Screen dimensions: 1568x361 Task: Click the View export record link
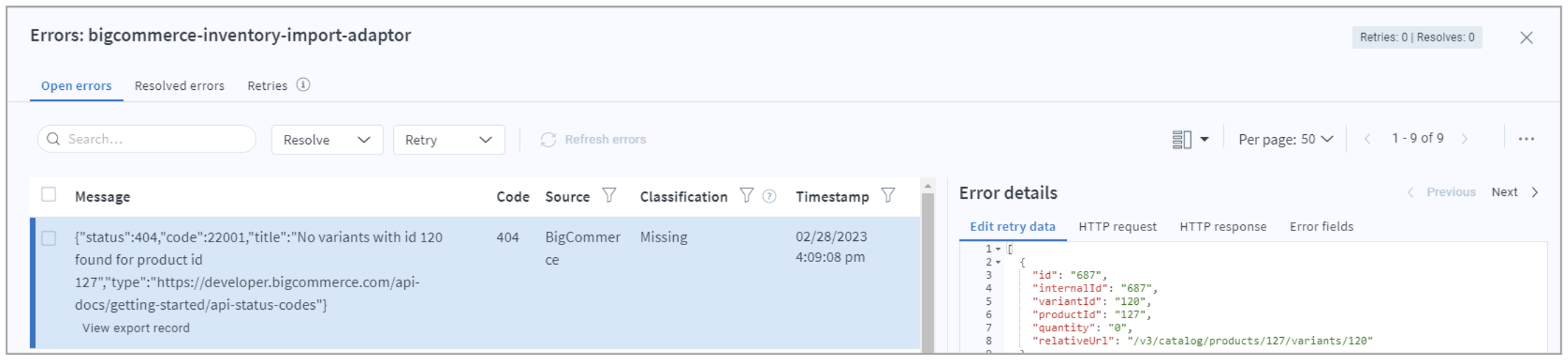[x=135, y=328]
